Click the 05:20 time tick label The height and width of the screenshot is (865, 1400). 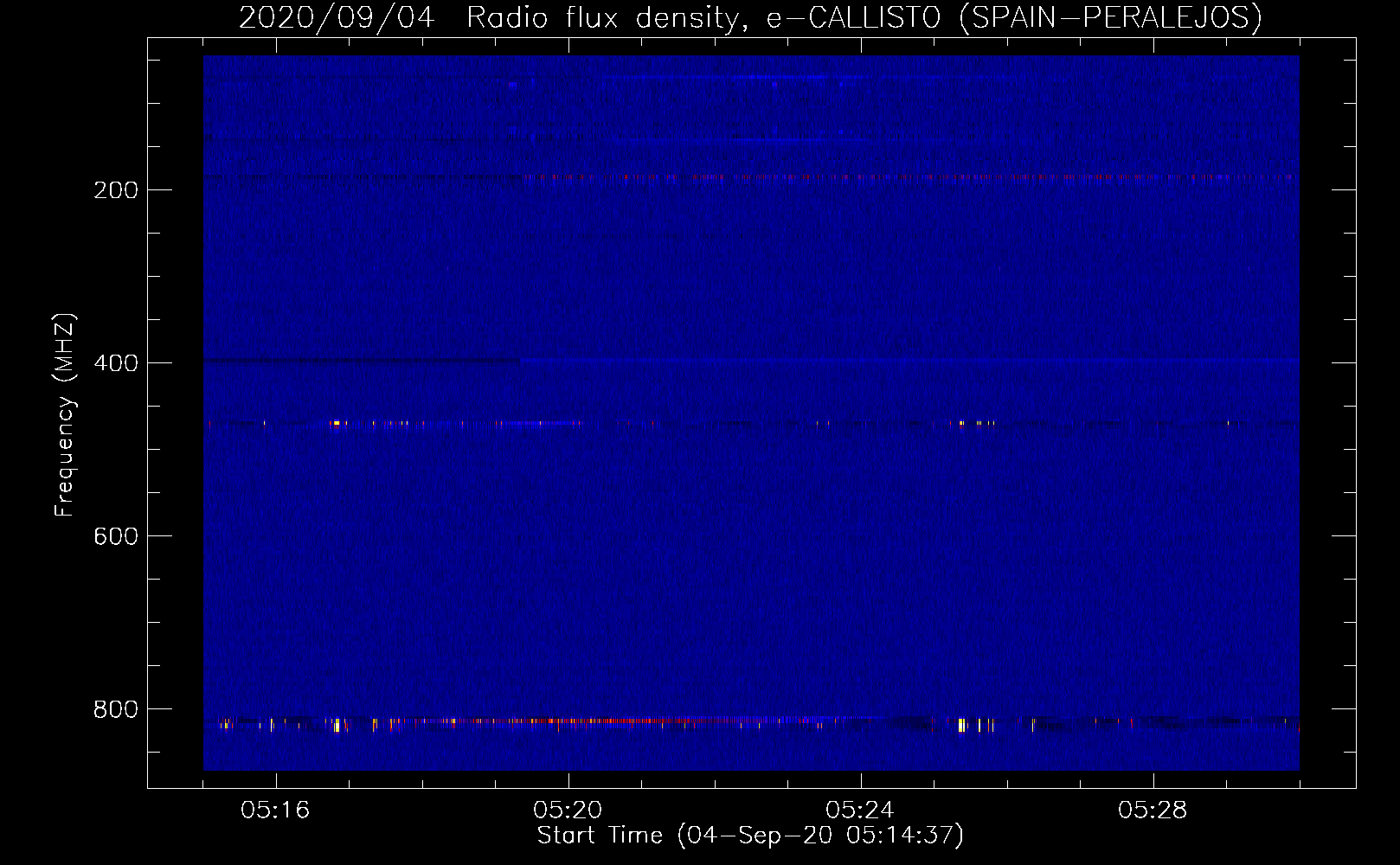click(x=568, y=811)
